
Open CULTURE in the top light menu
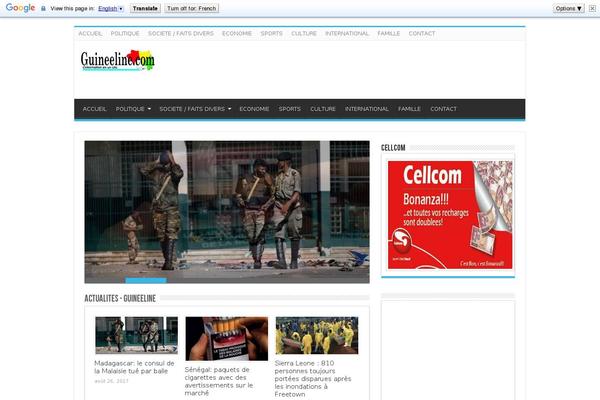[304, 34]
